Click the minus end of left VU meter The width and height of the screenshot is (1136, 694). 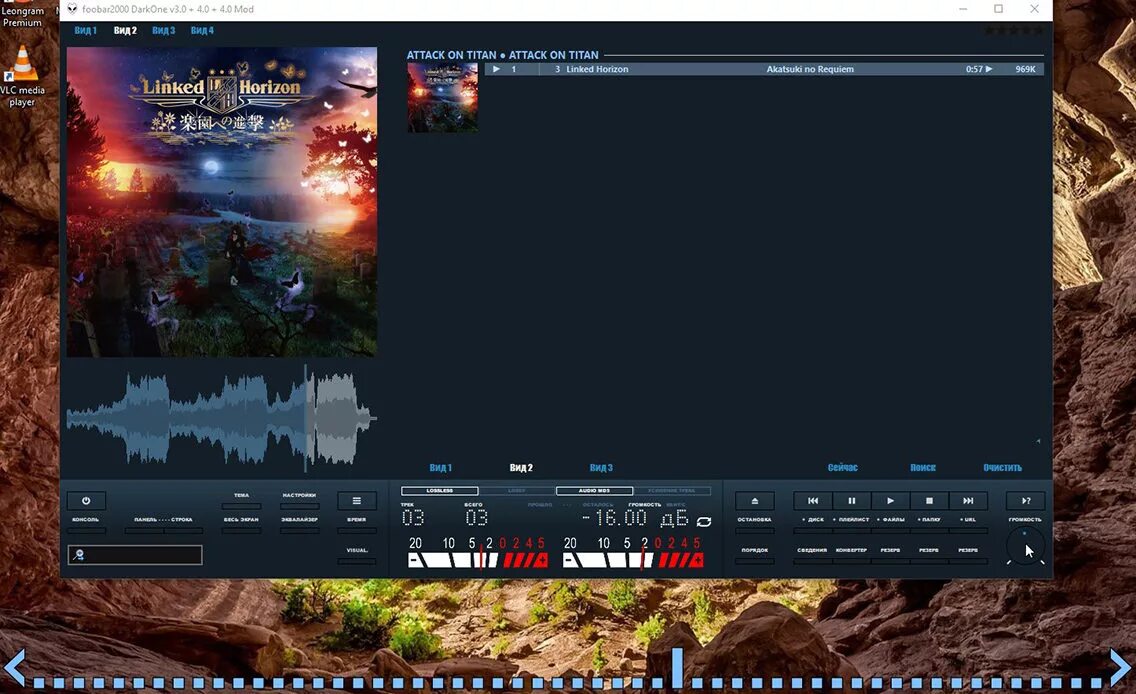tap(414, 560)
